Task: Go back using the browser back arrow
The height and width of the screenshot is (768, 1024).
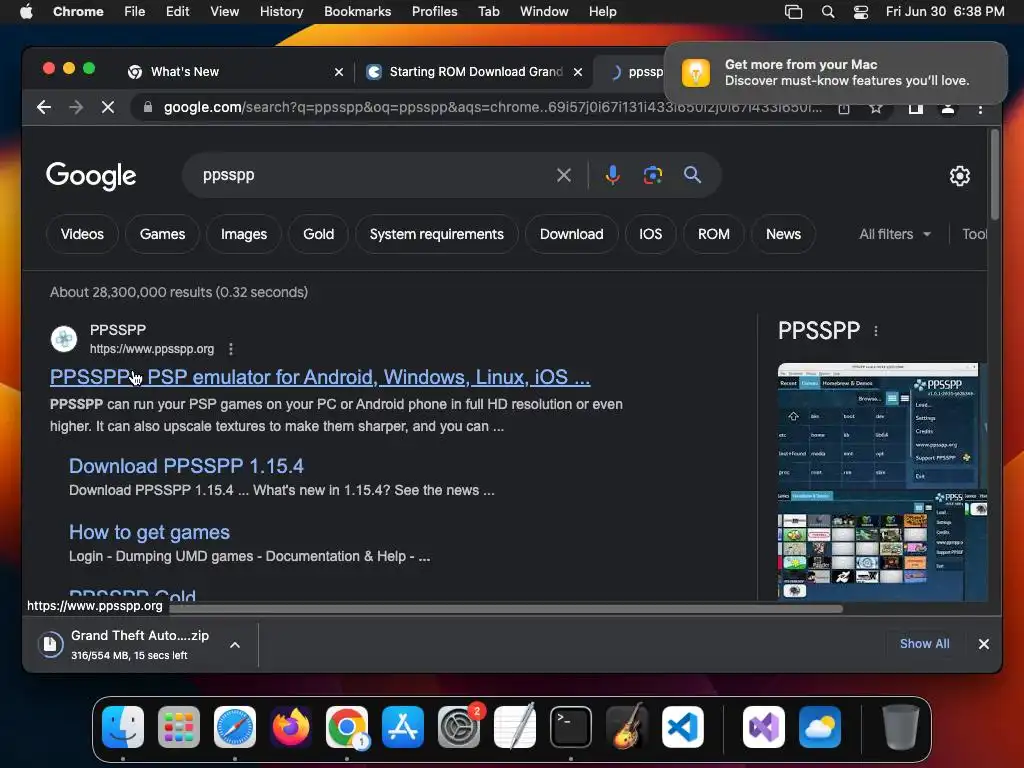Action: pyautogui.click(x=44, y=107)
